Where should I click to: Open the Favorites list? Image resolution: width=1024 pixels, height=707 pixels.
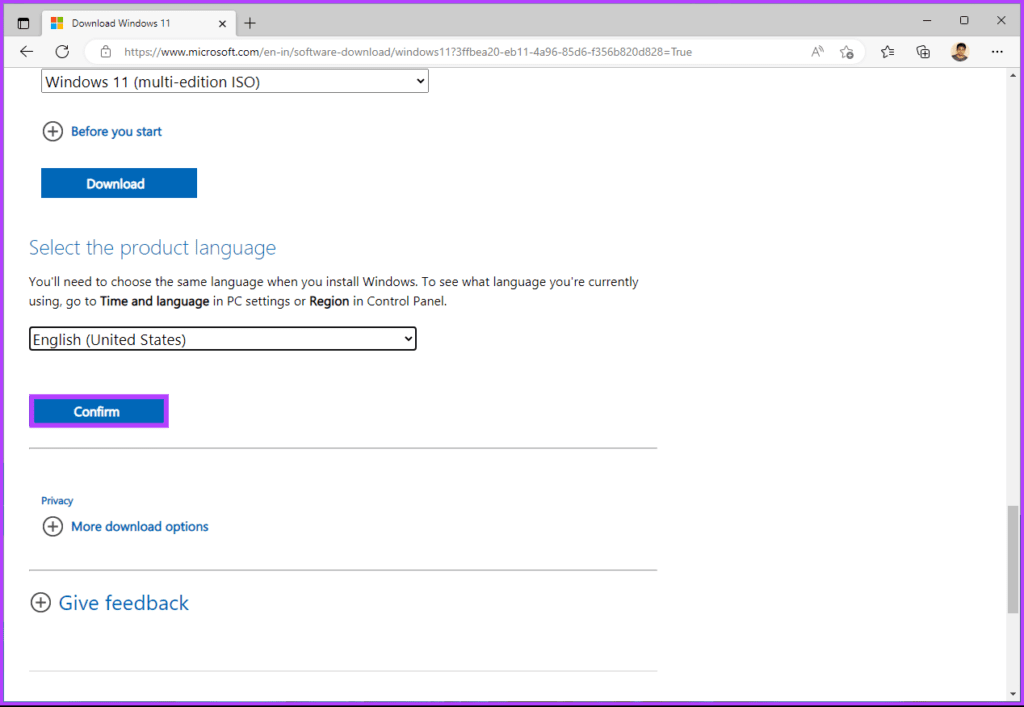[888, 52]
